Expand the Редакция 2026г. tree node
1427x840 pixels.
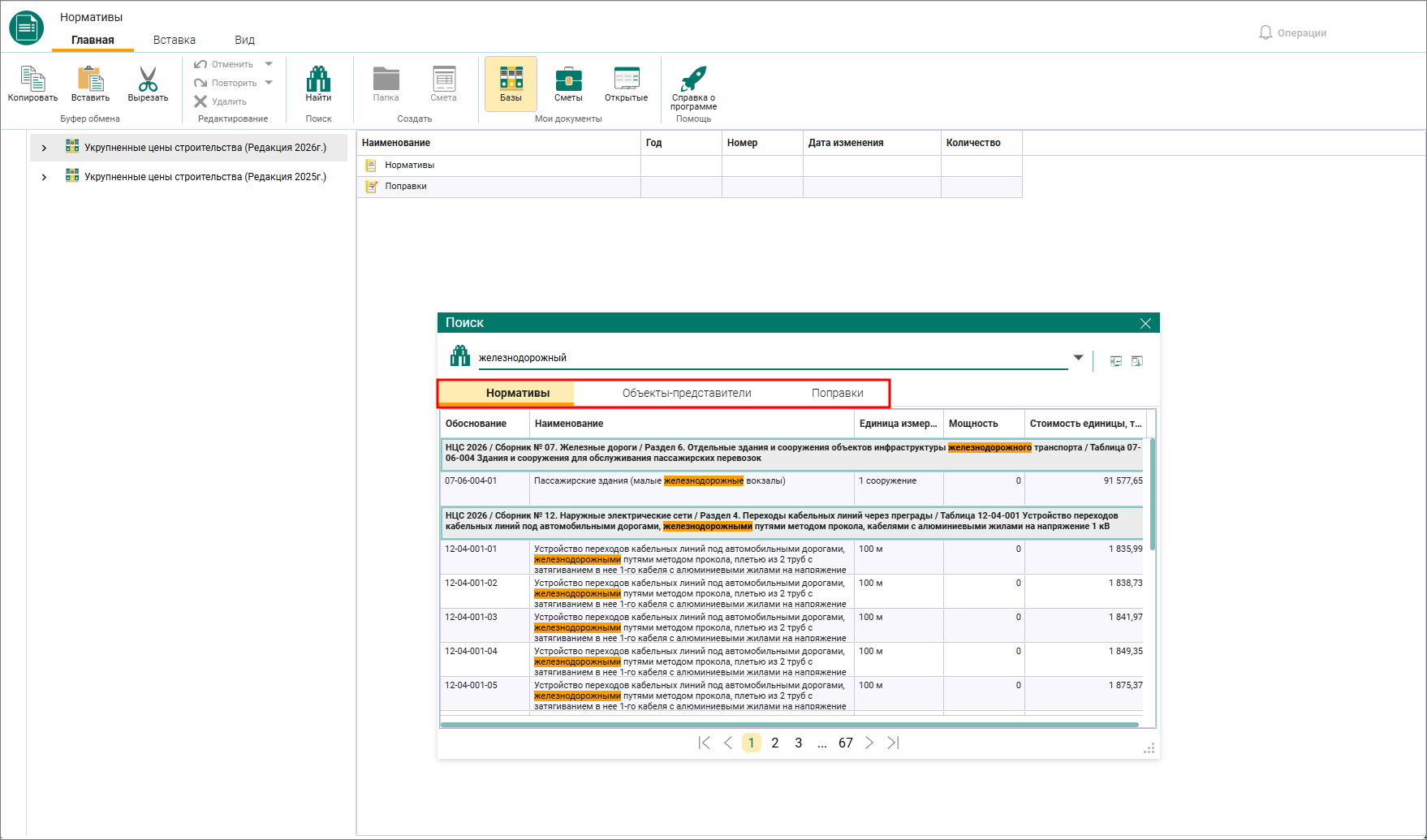(x=44, y=148)
